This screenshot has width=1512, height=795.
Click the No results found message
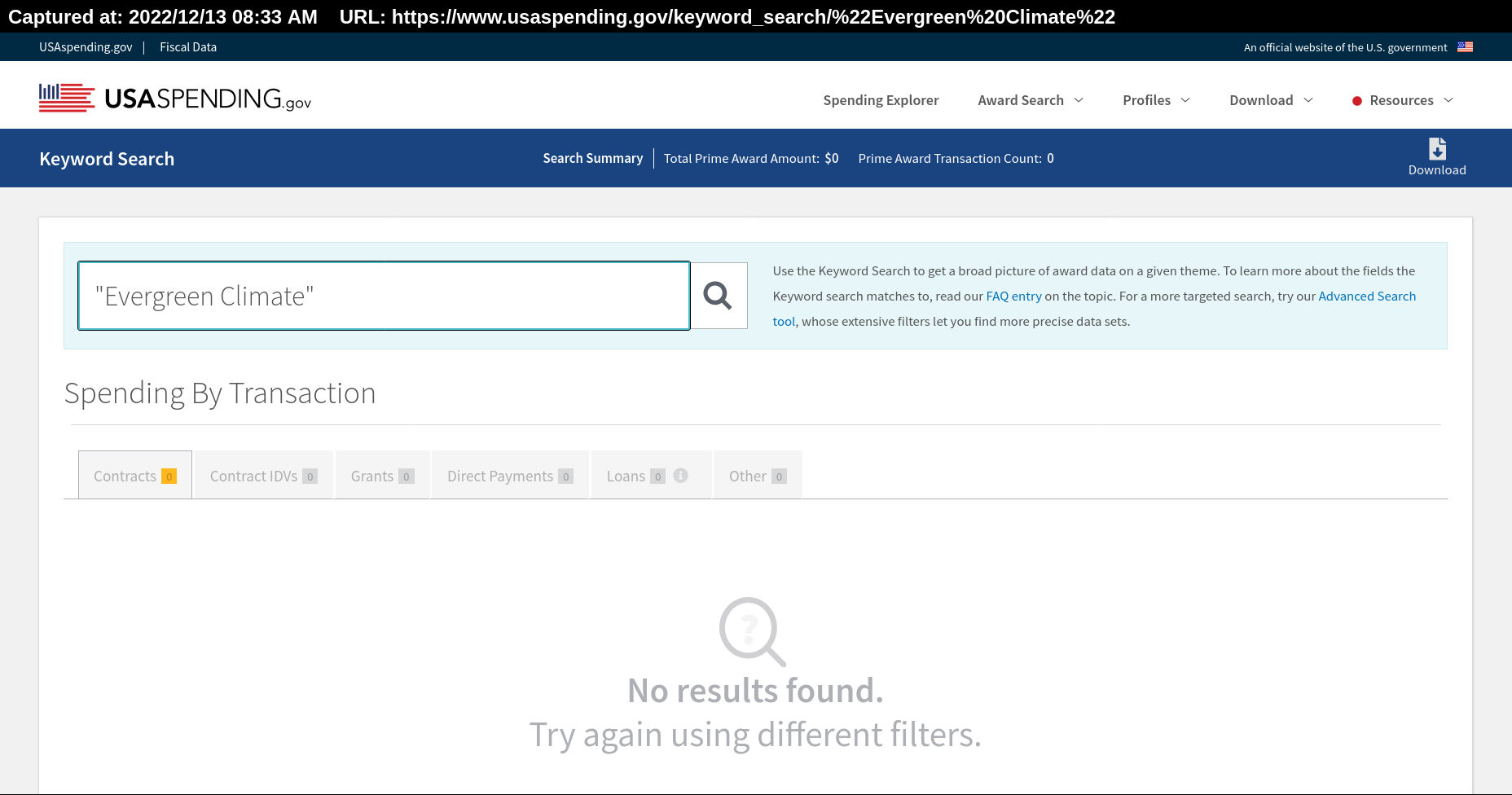(755, 691)
